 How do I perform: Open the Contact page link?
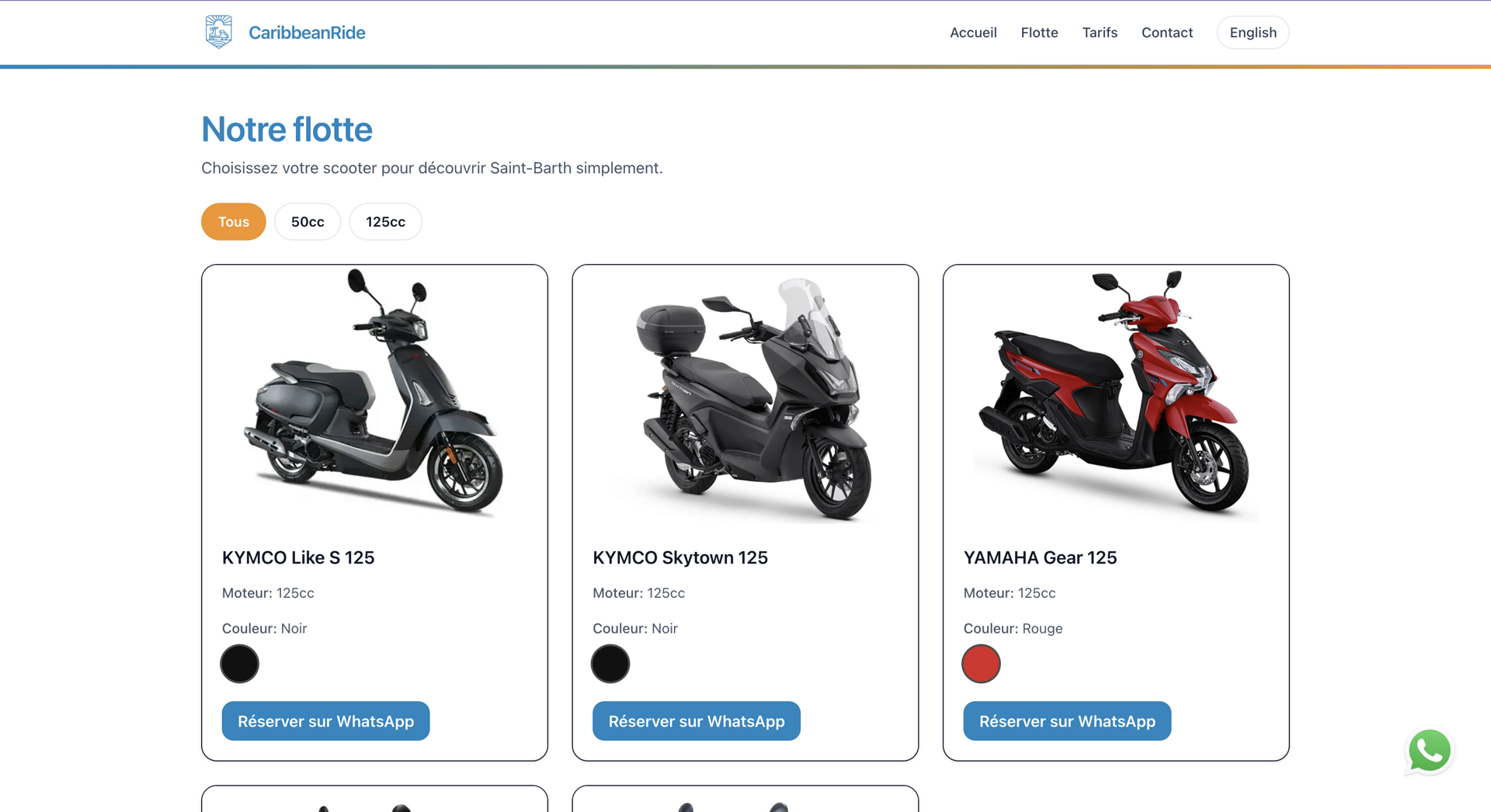click(x=1166, y=33)
